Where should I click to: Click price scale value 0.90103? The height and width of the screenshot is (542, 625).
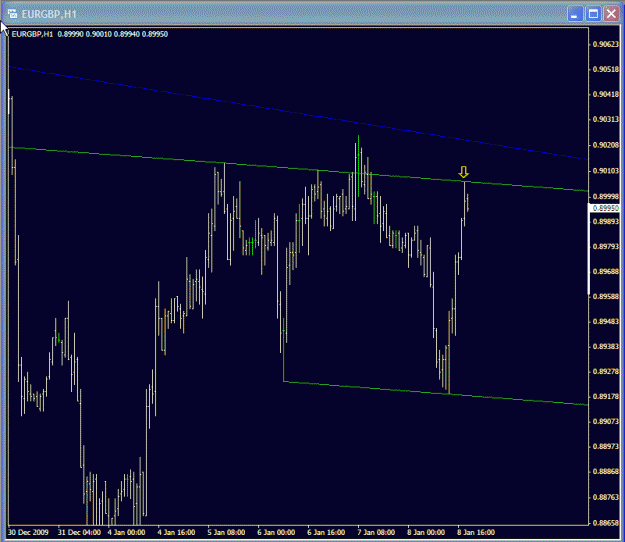(605, 171)
